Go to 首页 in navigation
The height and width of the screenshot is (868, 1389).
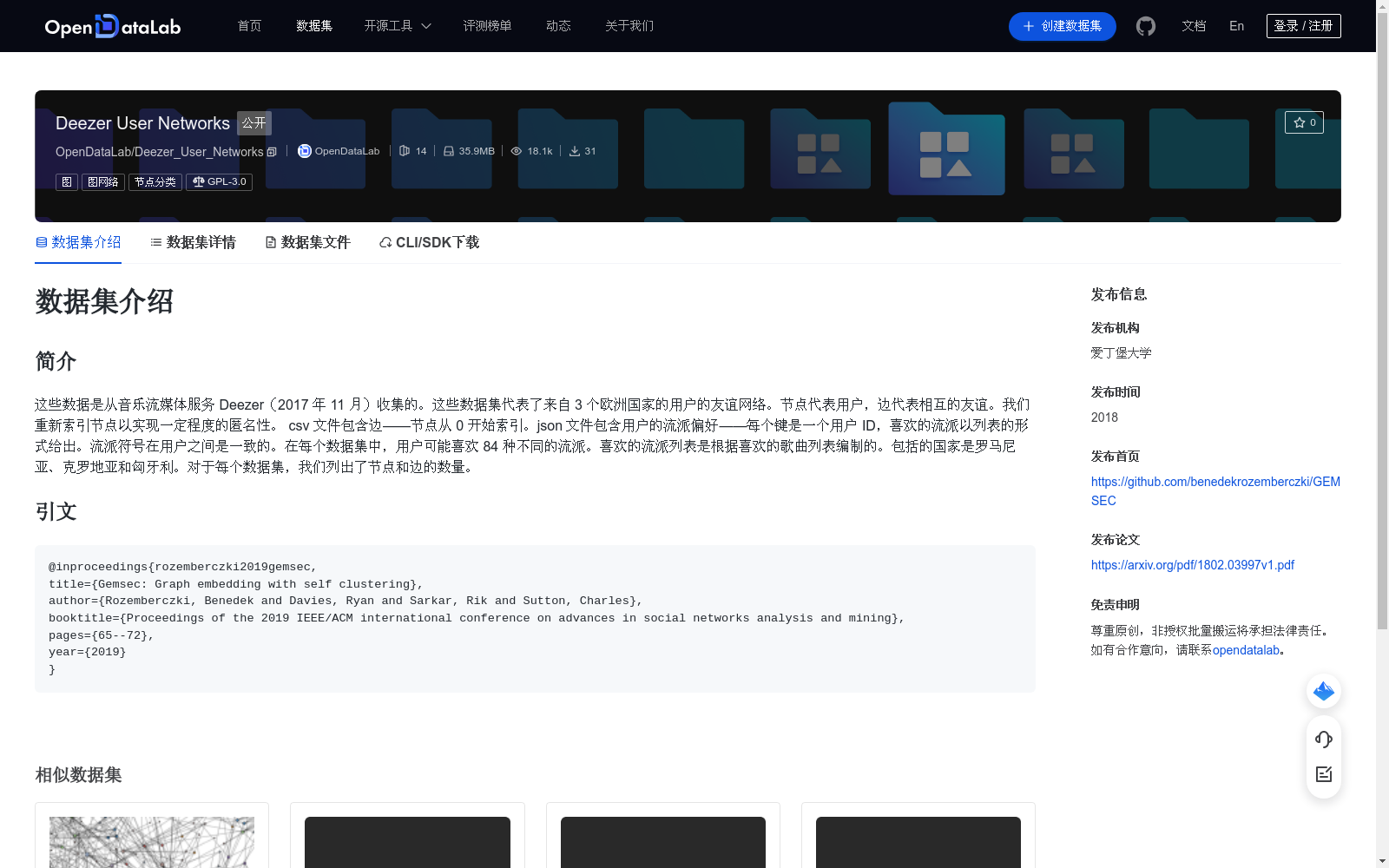(250, 26)
